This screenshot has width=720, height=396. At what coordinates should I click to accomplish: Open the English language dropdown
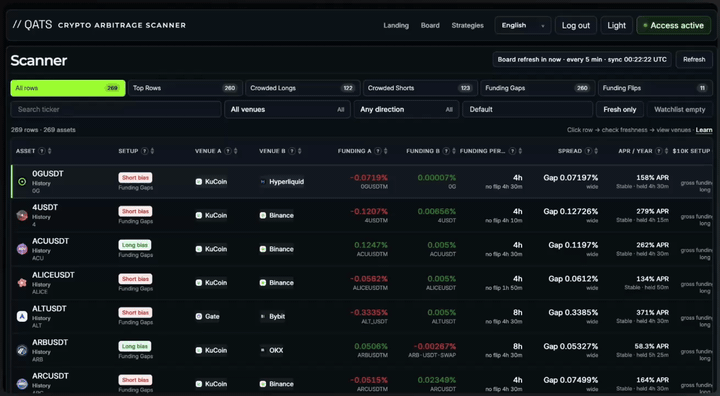(x=523, y=25)
